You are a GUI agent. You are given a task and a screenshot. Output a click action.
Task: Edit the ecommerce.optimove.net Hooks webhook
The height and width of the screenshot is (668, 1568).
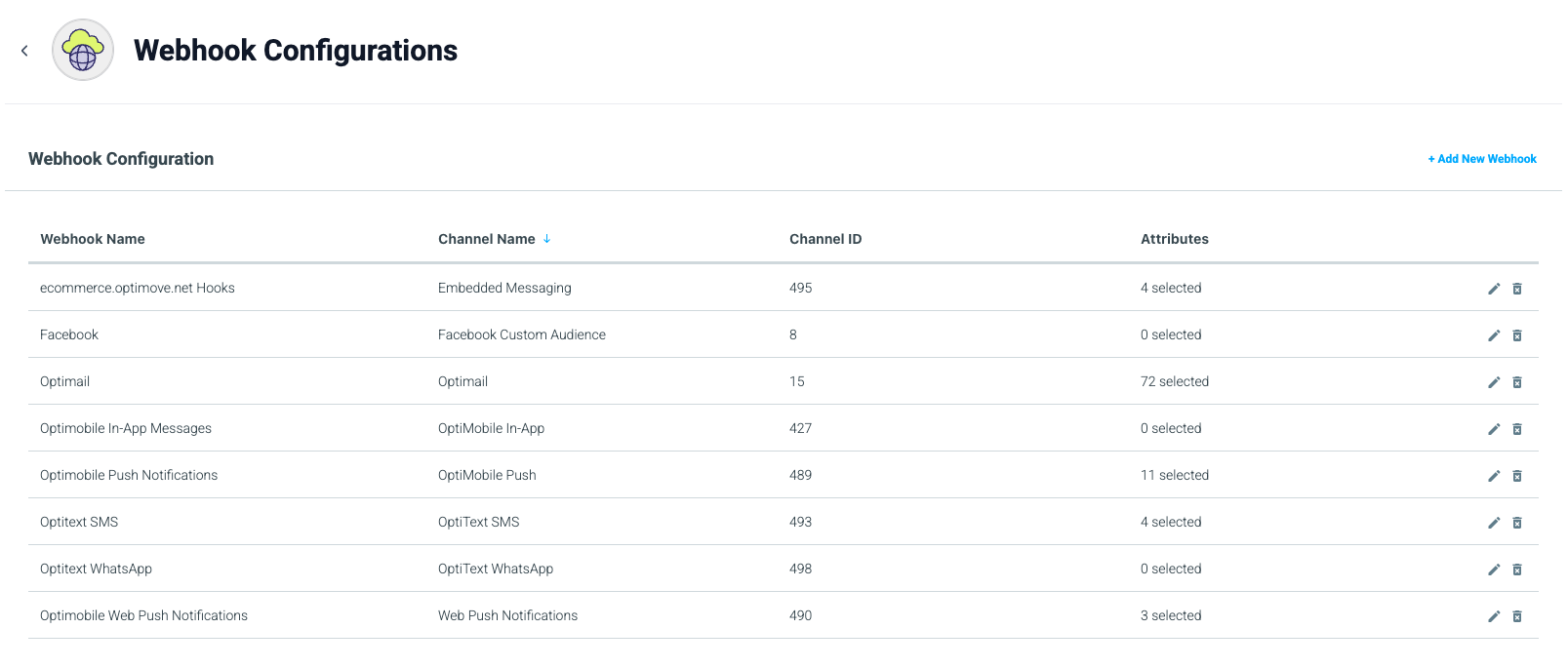[x=1494, y=289]
